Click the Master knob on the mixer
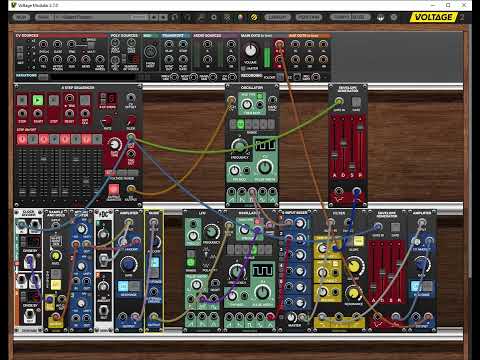The width and height of the screenshot is (480, 360). click(291, 317)
